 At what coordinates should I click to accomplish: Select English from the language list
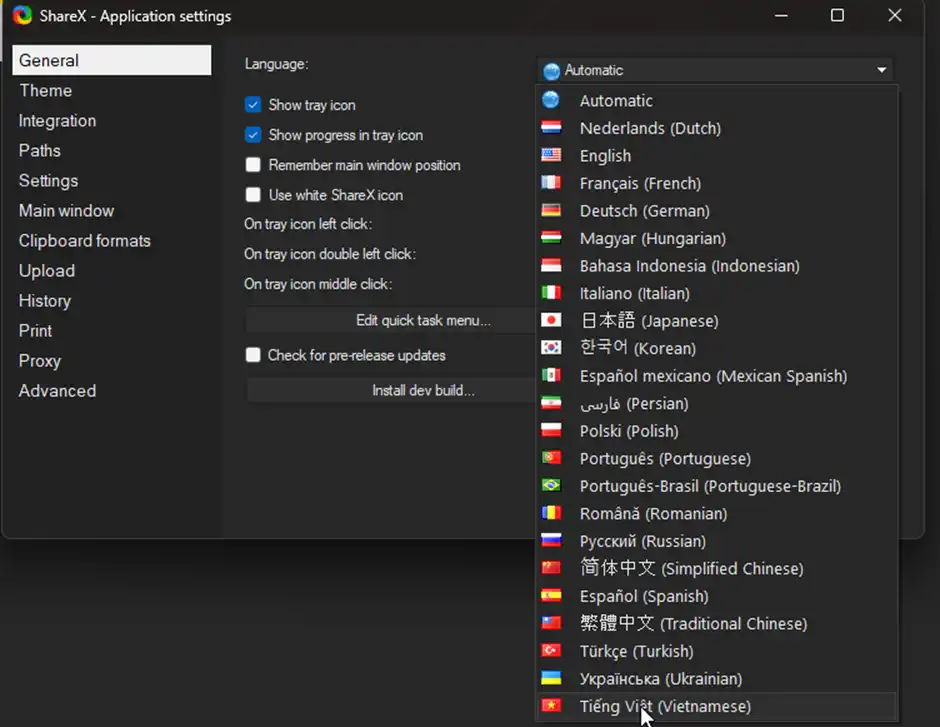[x=605, y=156]
